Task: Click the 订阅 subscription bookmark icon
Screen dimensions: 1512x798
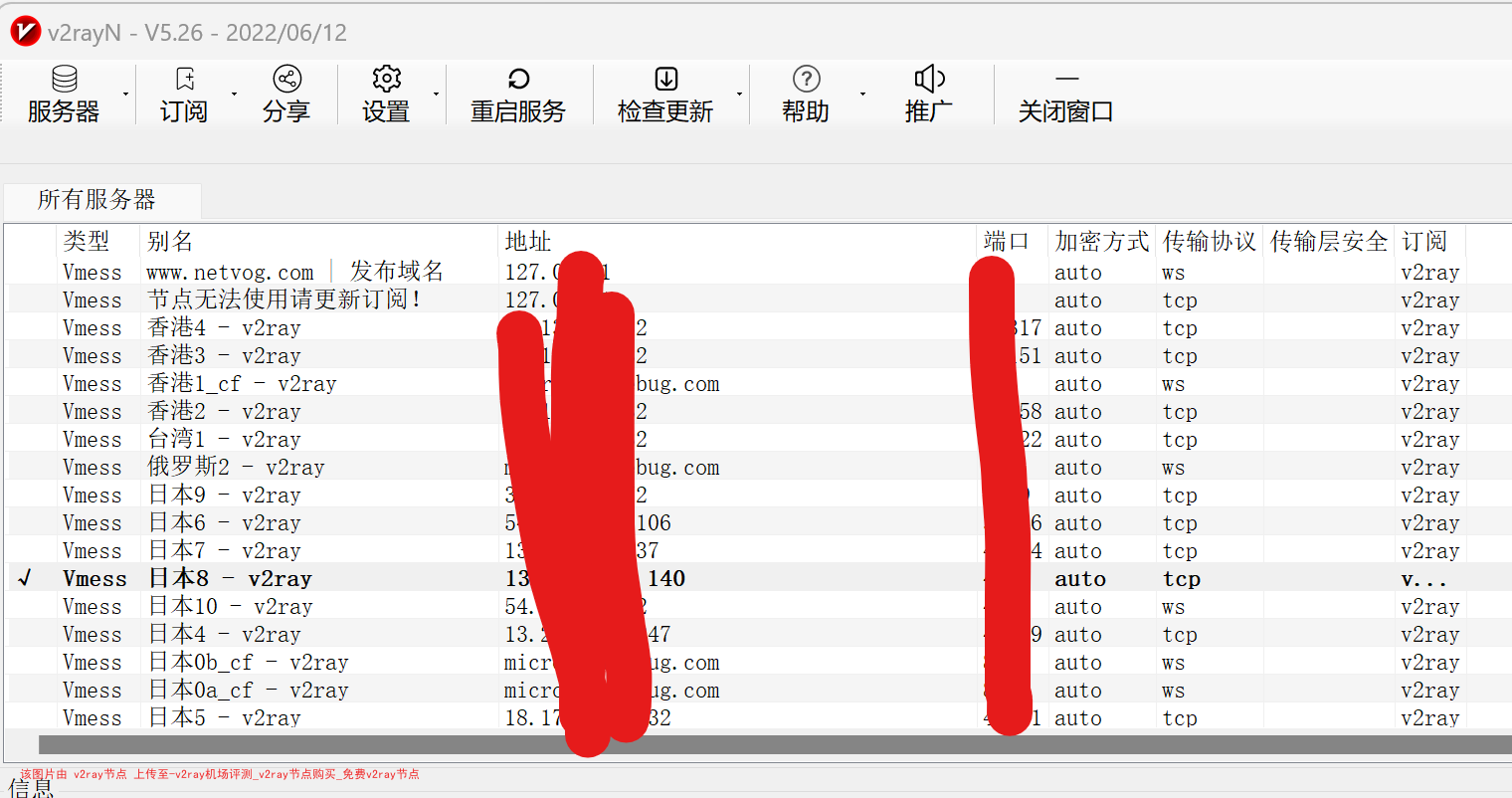Action: tap(184, 80)
